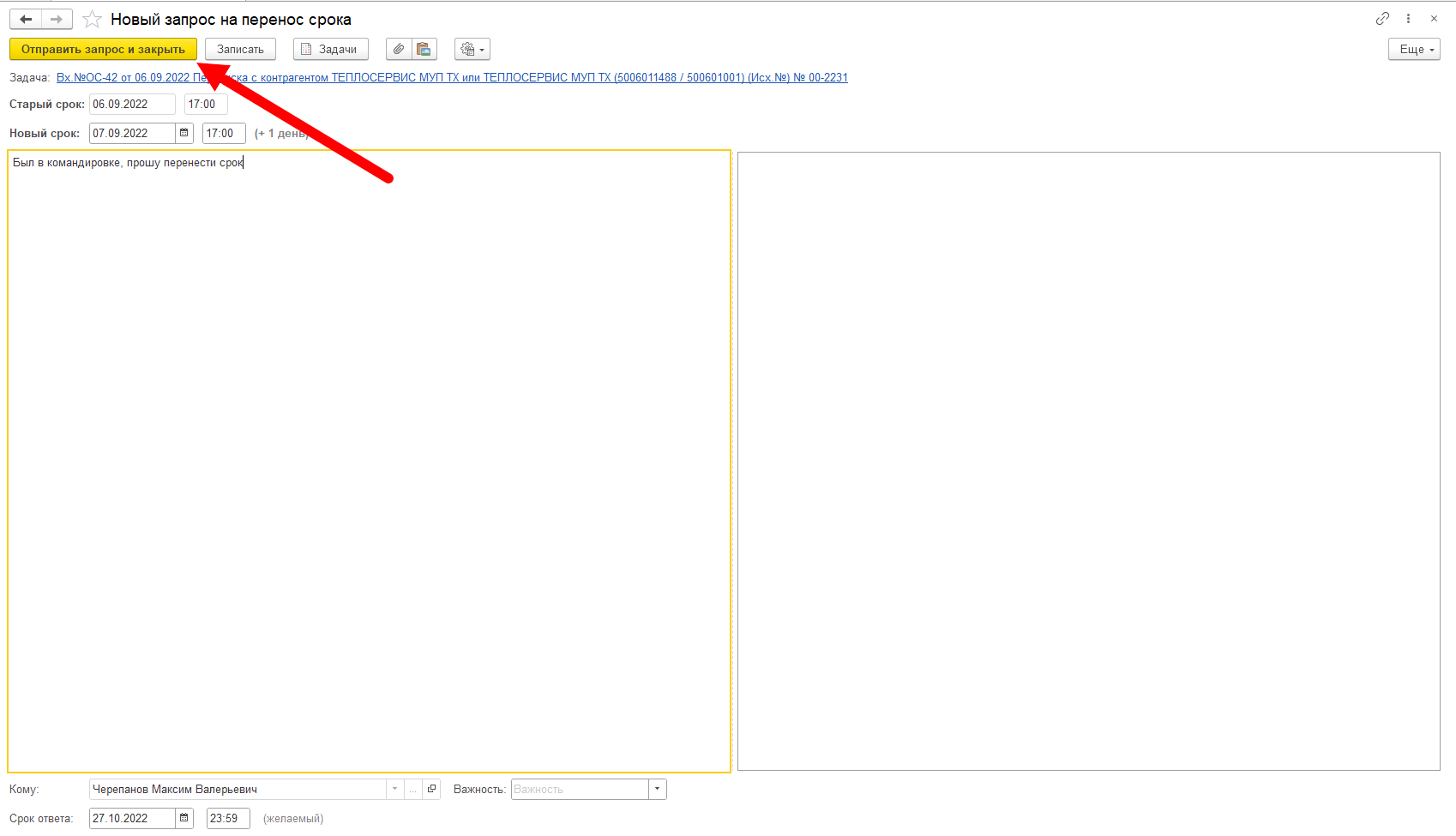Open the gear settings dropdown in toolbar
This screenshot has height=836, width=1456.
tap(472, 49)
